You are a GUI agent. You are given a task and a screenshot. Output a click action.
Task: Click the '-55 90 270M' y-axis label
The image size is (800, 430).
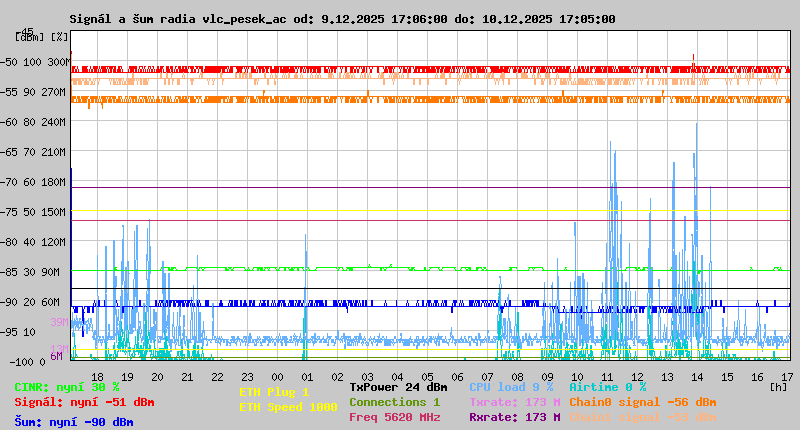pyautogui.click(x=33, y=92)
